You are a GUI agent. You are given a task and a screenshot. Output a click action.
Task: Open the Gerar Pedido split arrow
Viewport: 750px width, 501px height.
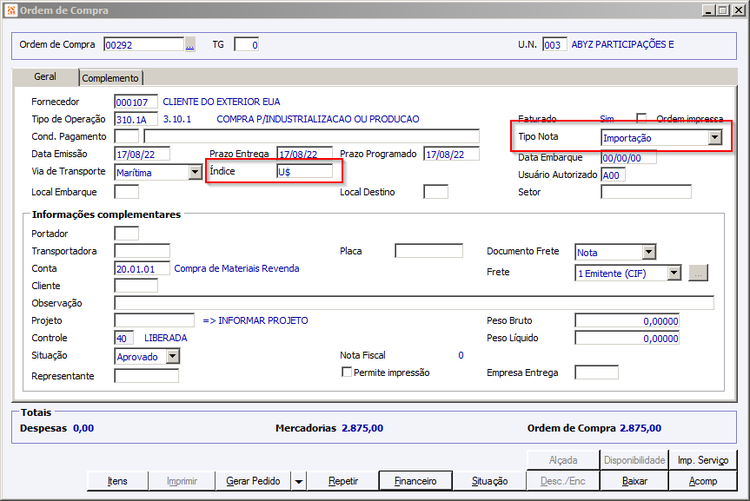point(298,481)
